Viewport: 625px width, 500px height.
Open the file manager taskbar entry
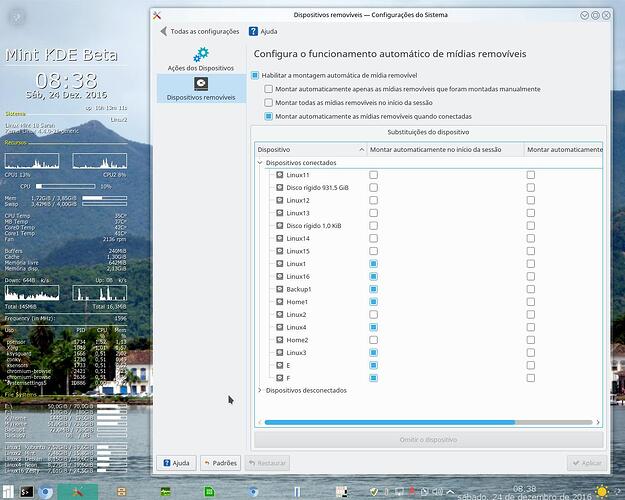point(121,492)
